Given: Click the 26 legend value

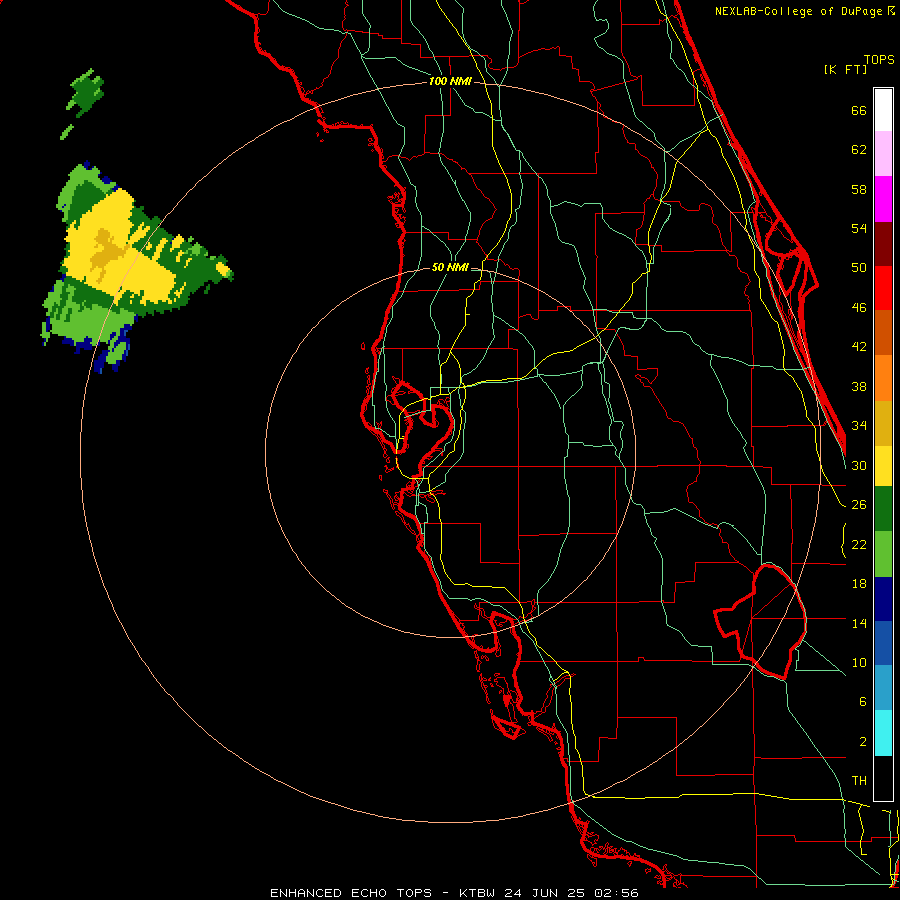Looking at the screenshot, I should click(x=859, y=505).
